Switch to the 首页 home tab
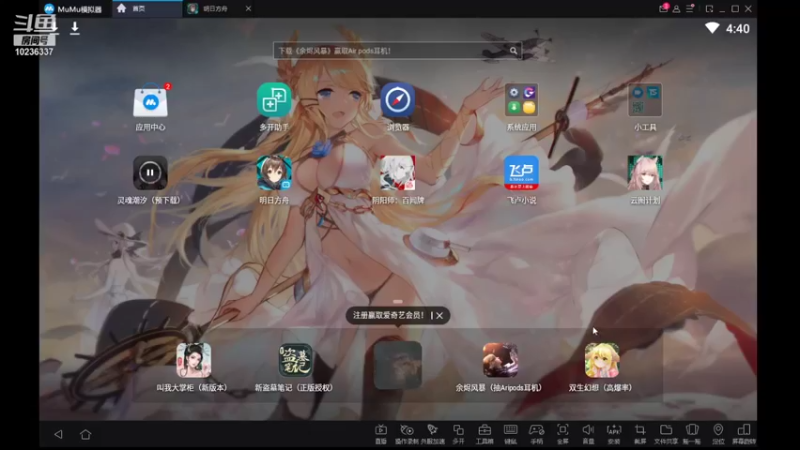Screen dimensions: 800x450 point(147,9)
